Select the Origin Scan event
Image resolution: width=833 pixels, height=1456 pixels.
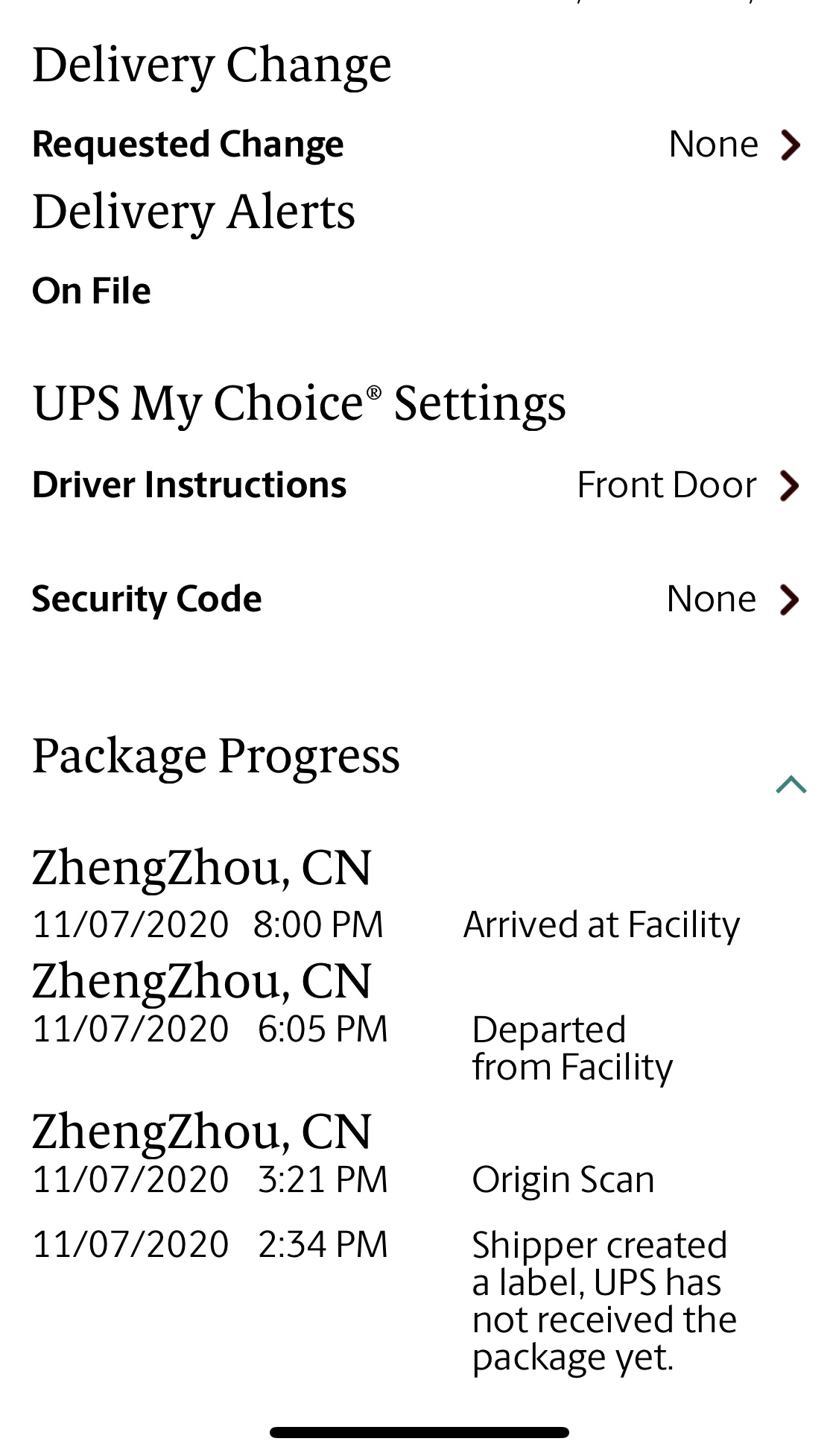click(x=563, y=1181)
